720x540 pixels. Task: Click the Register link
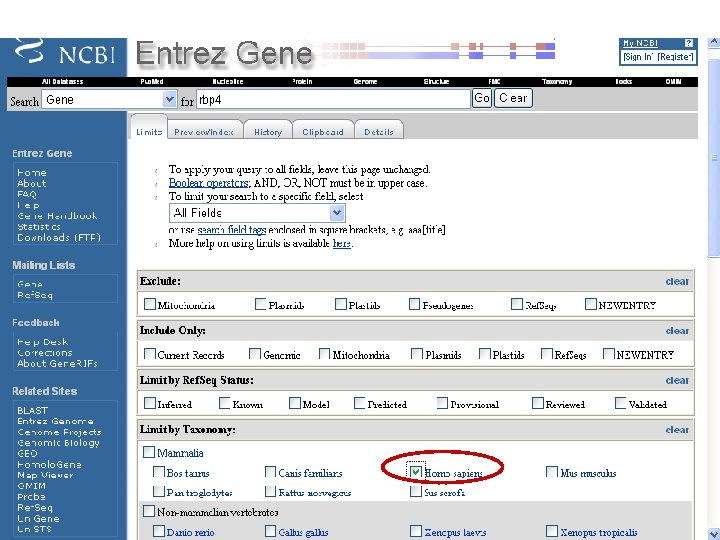676,57
